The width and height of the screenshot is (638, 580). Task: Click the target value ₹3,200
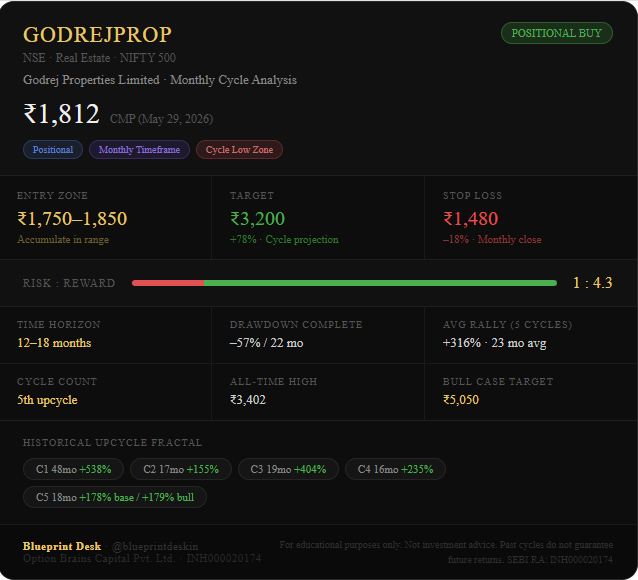tap(257, 219)
